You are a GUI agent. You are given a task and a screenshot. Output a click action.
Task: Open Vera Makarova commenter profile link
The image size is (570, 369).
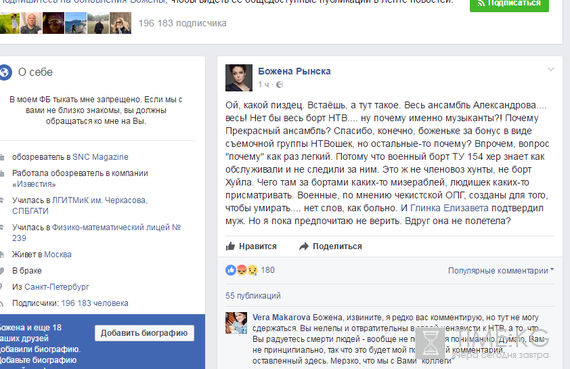(x=281, y=317)
